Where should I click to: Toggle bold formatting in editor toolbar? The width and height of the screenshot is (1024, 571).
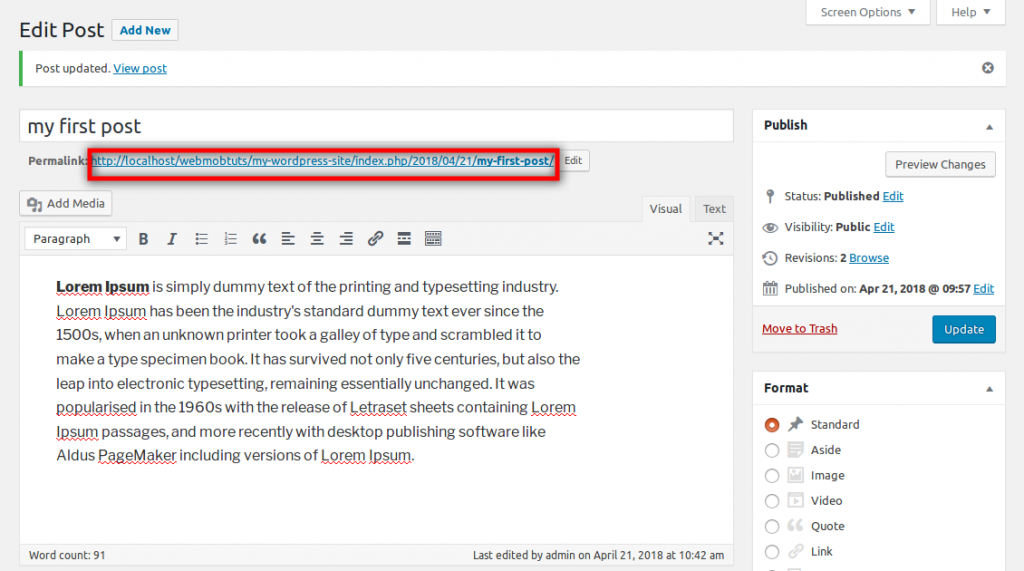143,239
